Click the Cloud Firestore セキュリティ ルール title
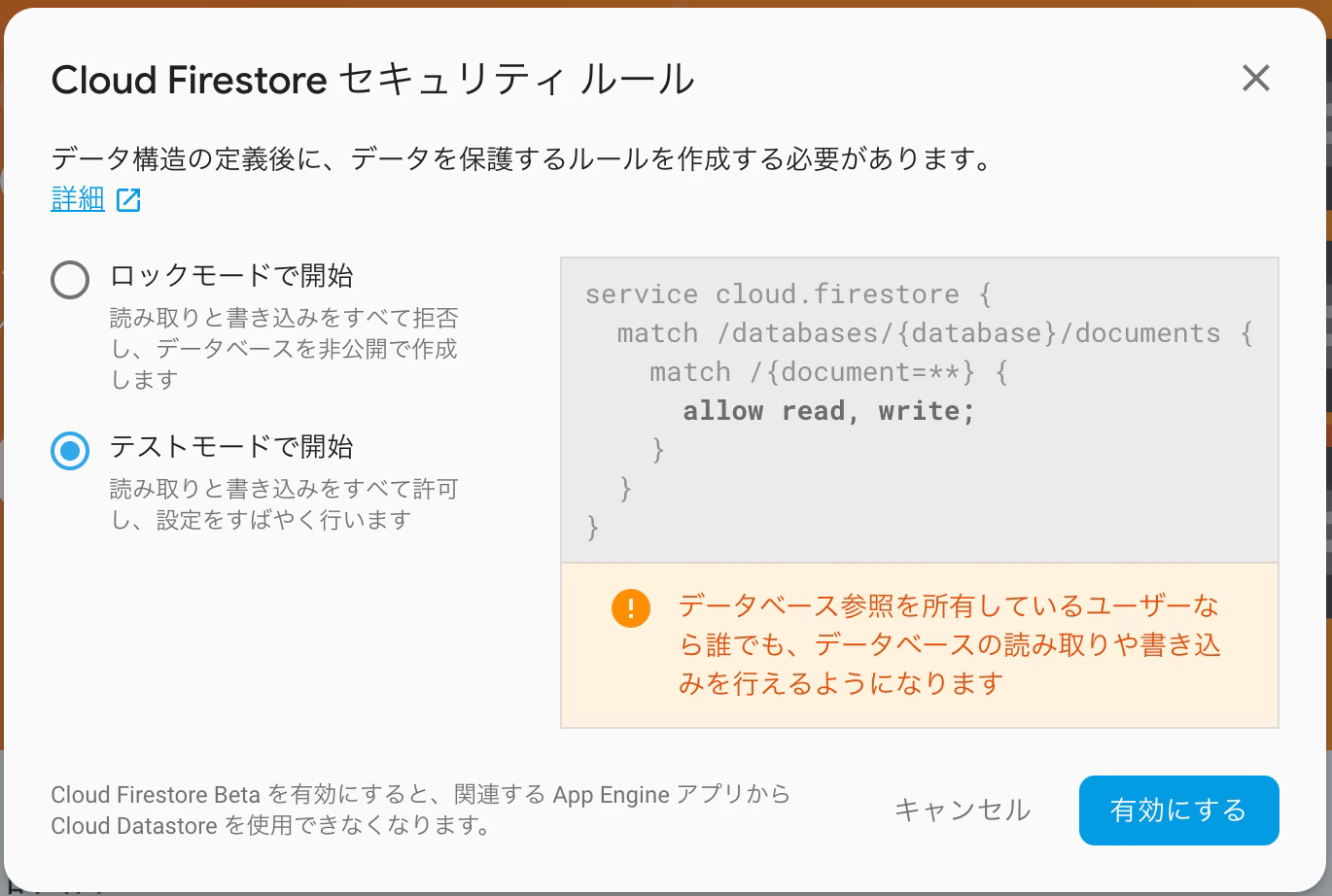Screen dimensions: 1332x896 (x=373, y=80)
